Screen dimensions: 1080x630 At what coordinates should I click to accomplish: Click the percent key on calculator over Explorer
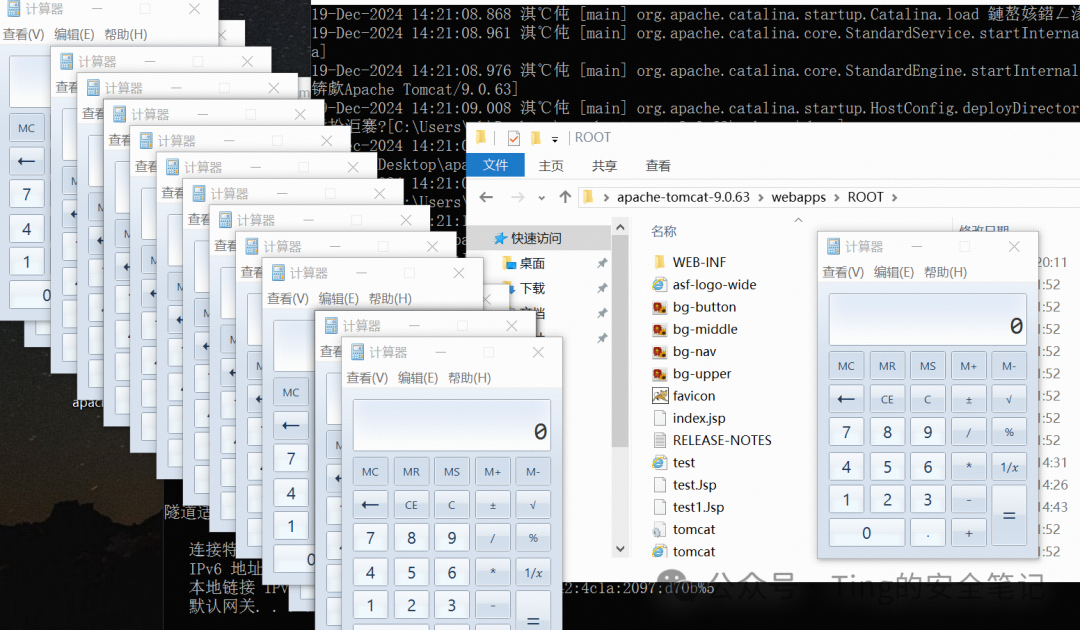pyautogui.click(x=1009, y=432)
